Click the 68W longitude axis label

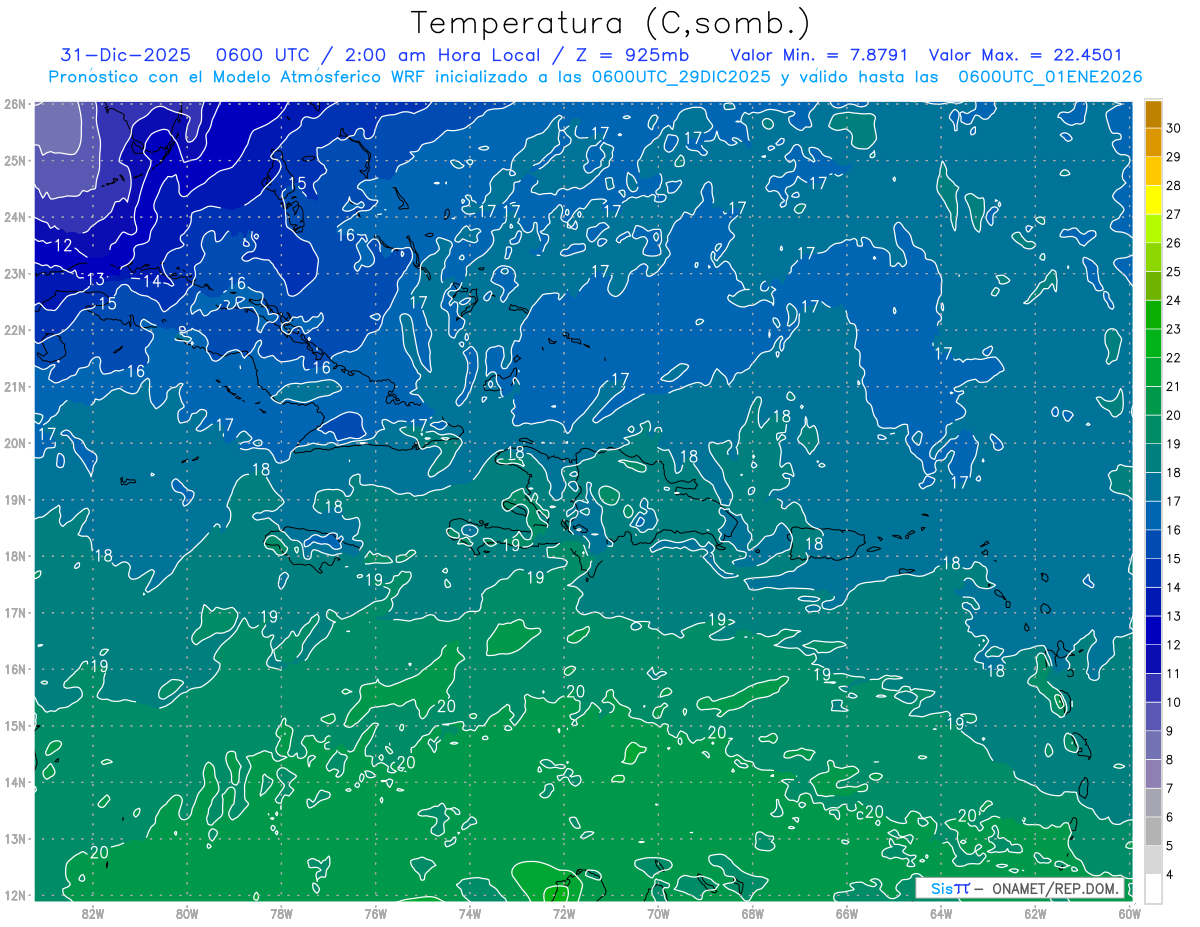click(x=753, y=912)
